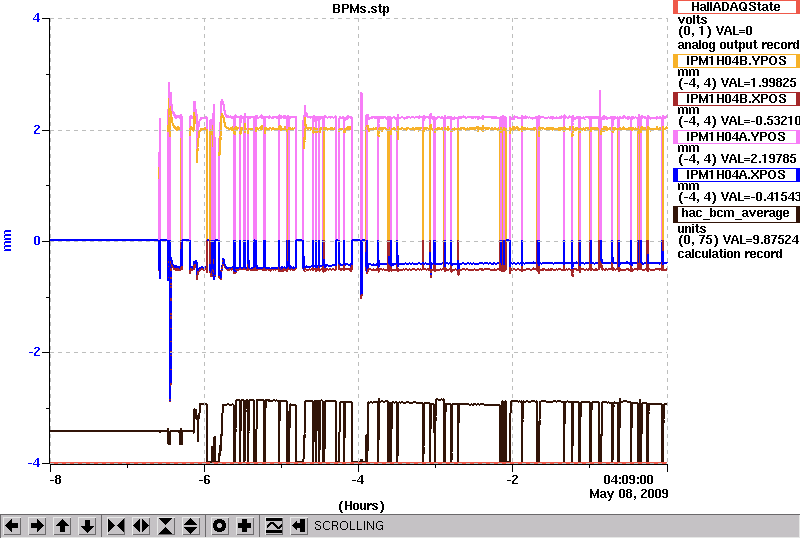The width and height of the screenshot is (800, 538).
Task: Click the (Hours) x-axis label
Action: tap(361, 506)
